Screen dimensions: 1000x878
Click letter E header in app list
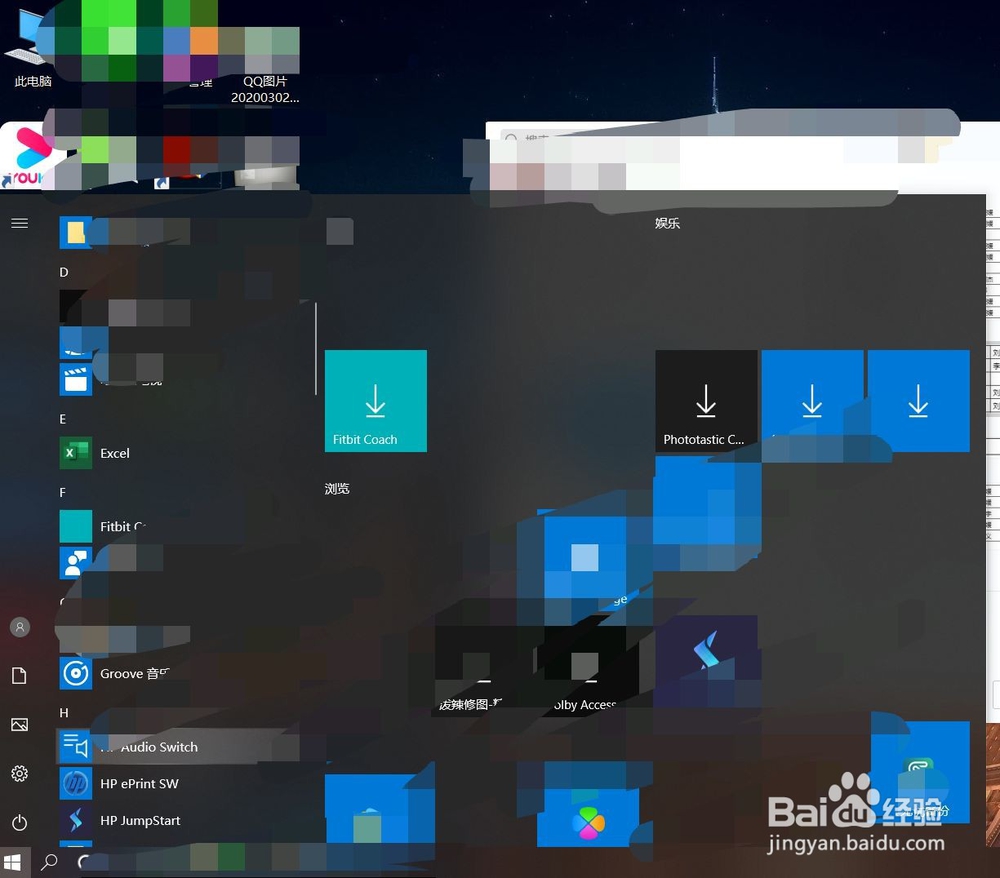pyautogui.click(x=62, y=419)
